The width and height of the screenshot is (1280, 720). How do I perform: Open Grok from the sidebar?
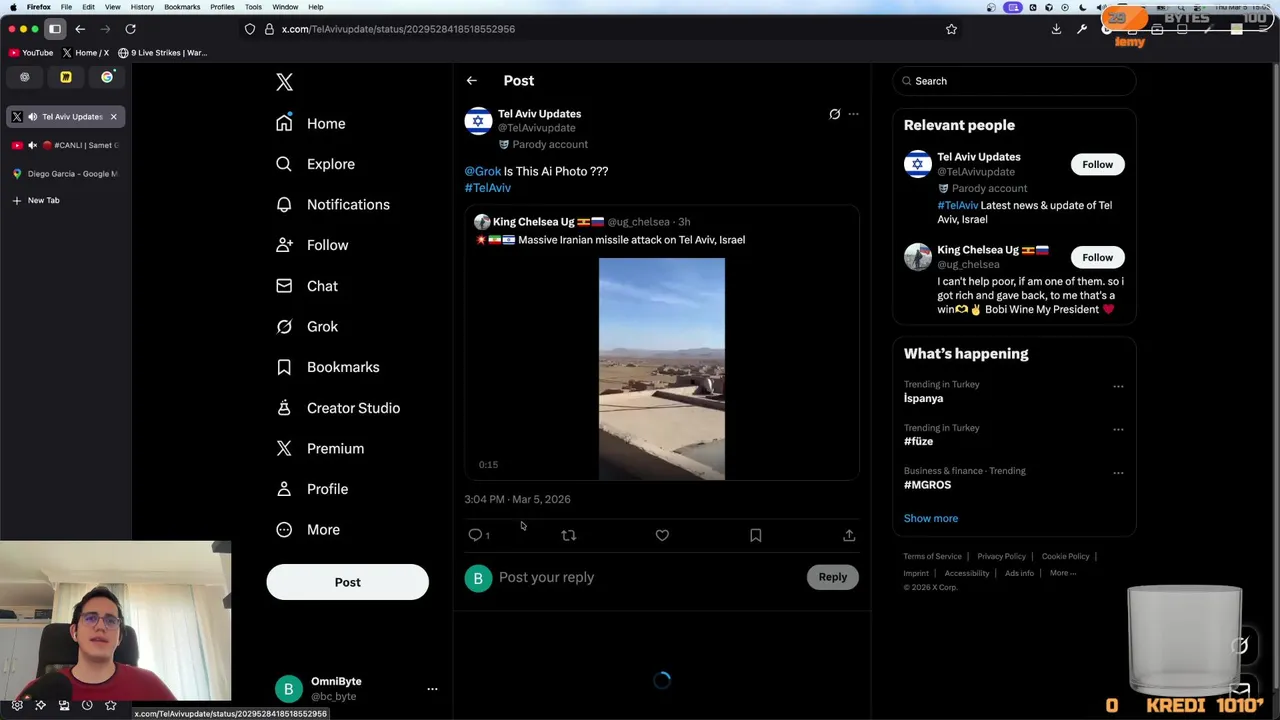[x=307, y=326]
